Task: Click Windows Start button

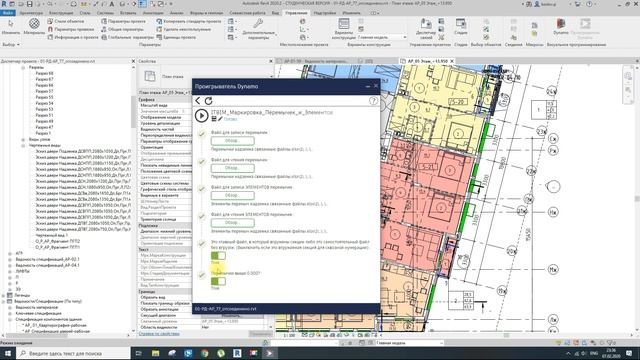Action: point(8,353)
